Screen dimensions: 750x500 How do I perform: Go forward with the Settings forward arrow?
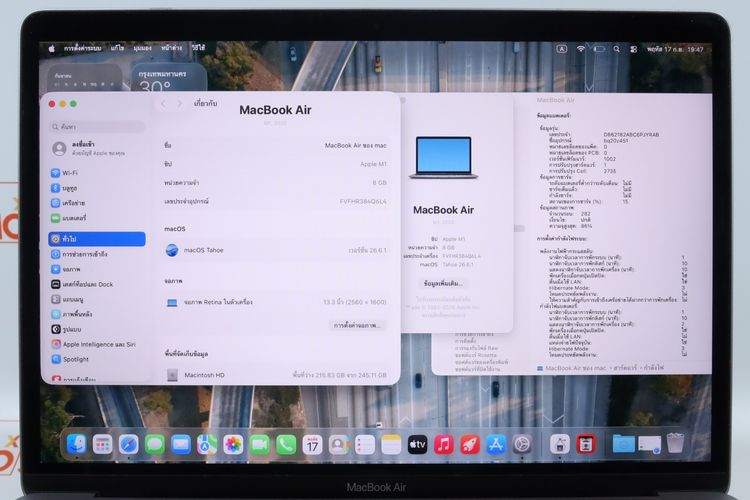click(x=180, y=103)
